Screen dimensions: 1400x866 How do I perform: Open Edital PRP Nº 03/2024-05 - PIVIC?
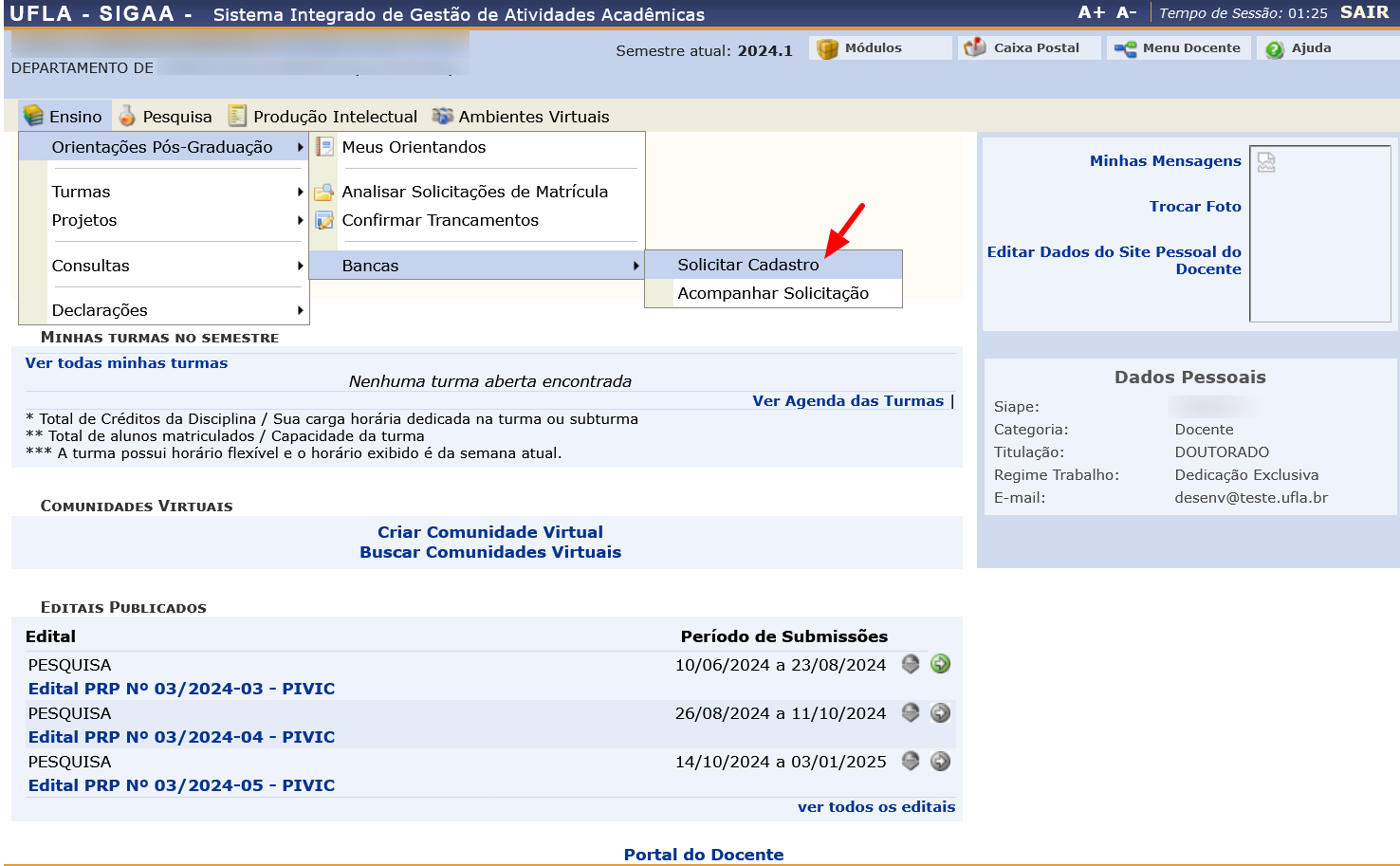[x=181, y=785]
